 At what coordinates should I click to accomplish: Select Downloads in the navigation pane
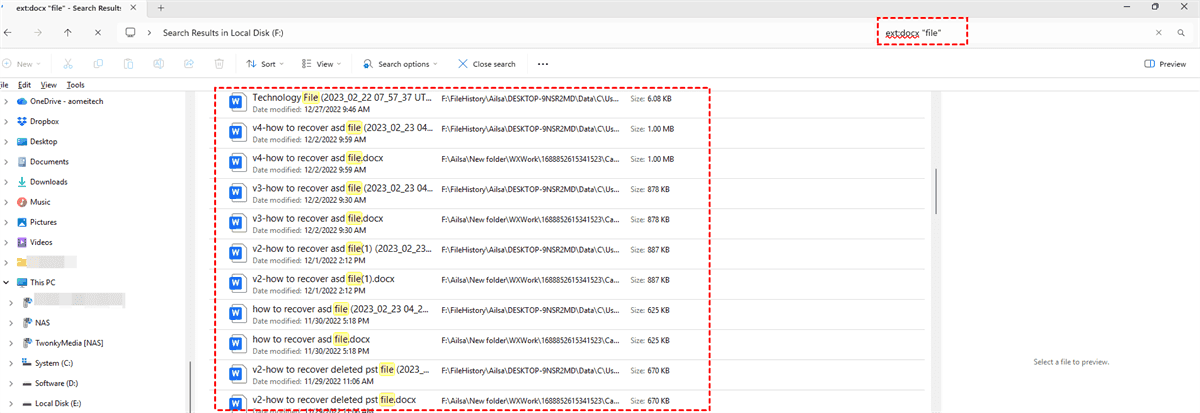[x=48, y=182]
